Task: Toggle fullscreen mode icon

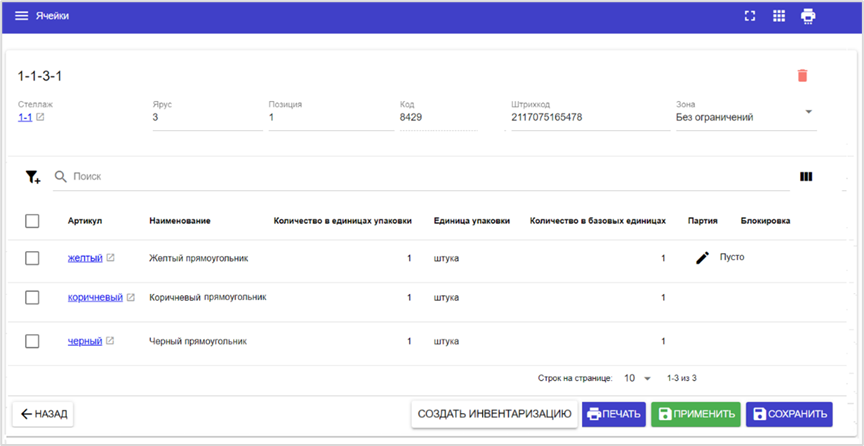Action: click(750, 16)
